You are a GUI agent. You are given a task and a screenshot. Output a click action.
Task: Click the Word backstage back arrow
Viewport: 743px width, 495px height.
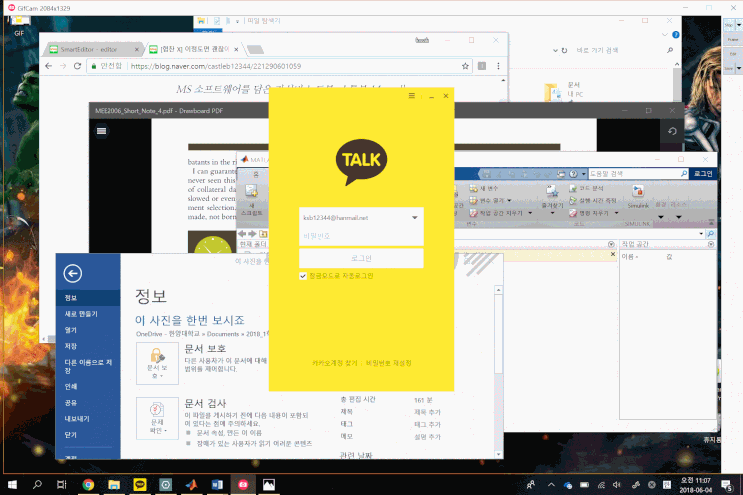[72, 273]
